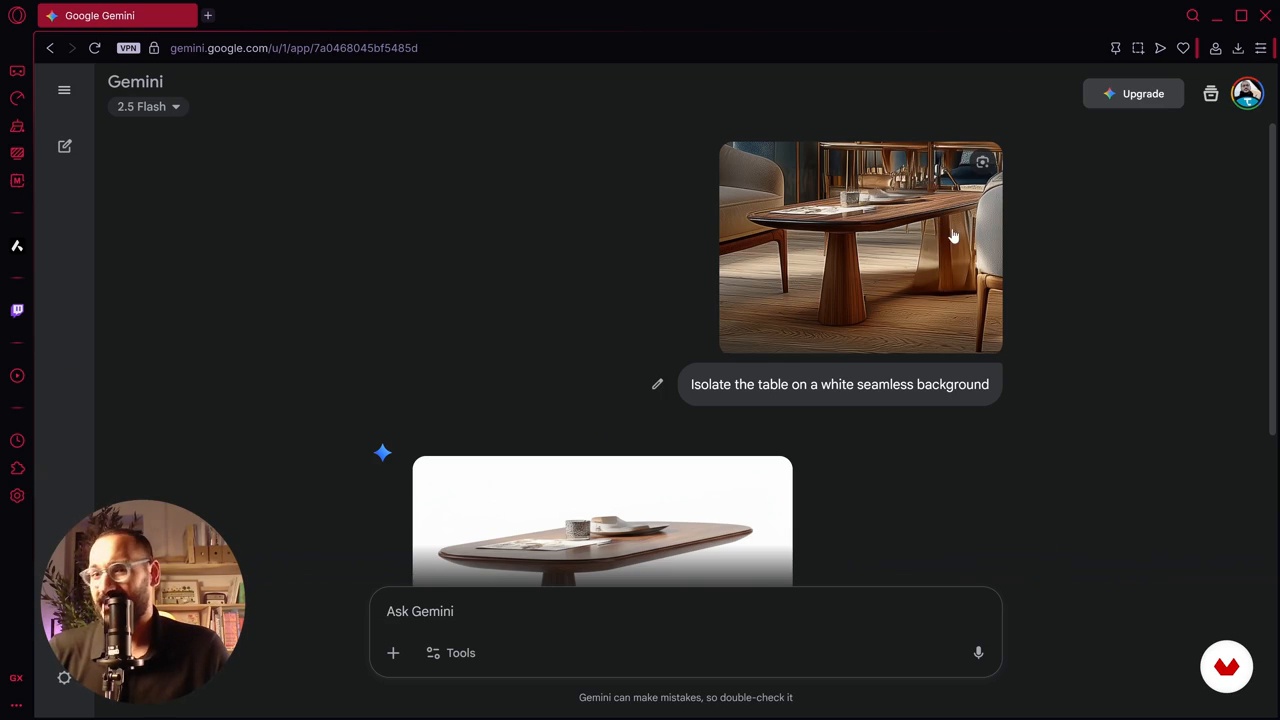Click the red floating round button

click(x=1227, y=667)
